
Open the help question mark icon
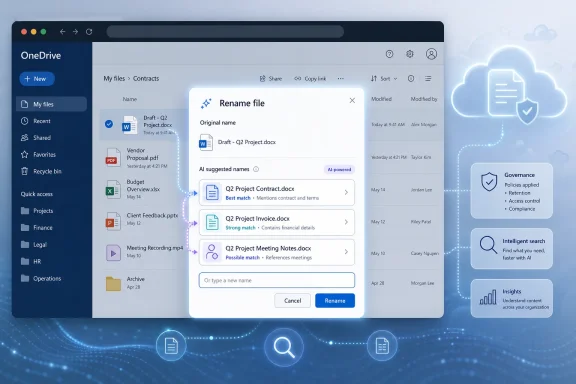pos(389,54)
